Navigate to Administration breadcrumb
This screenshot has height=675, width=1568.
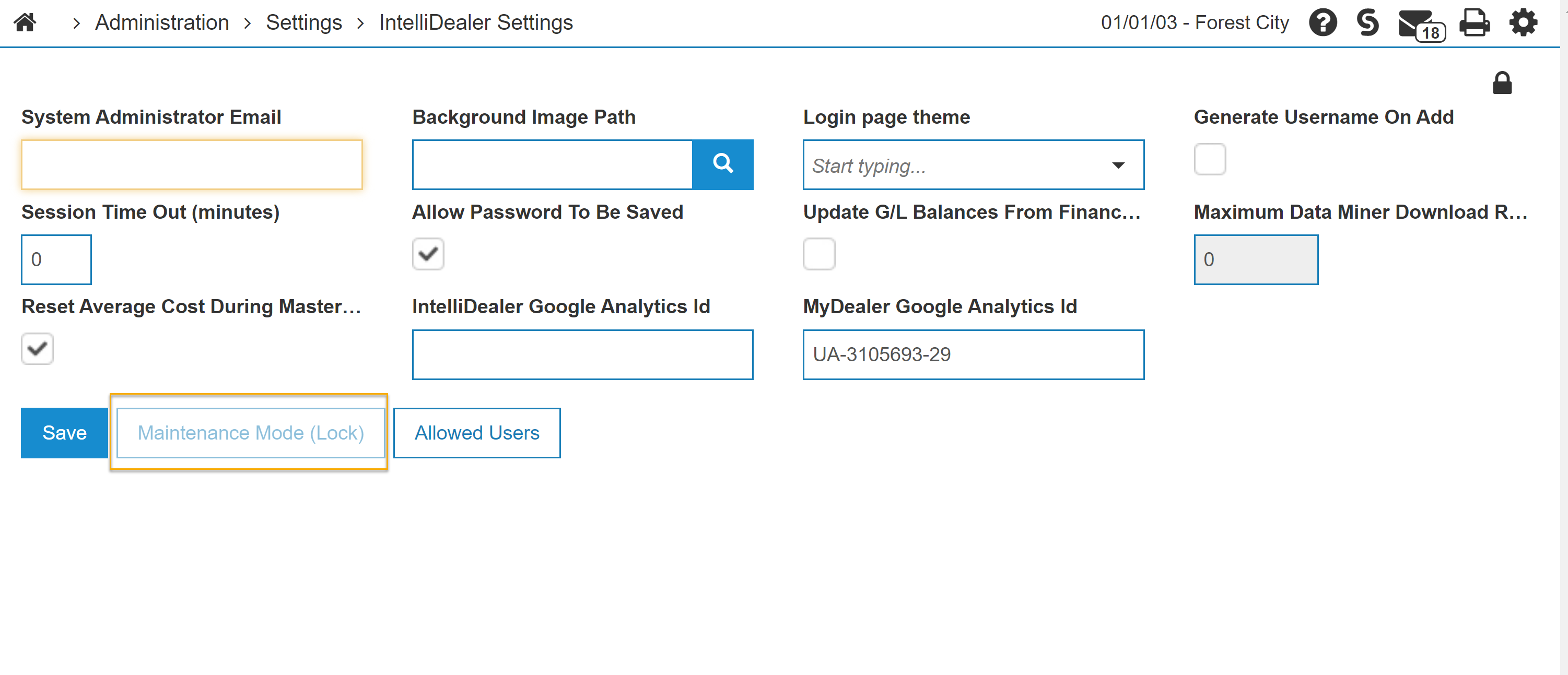pyautogui.click(x=162, y=22)
